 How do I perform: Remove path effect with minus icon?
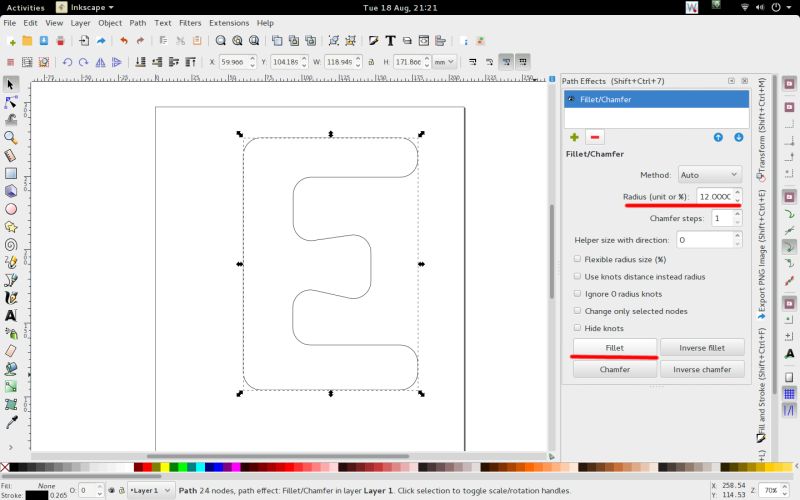594,137
